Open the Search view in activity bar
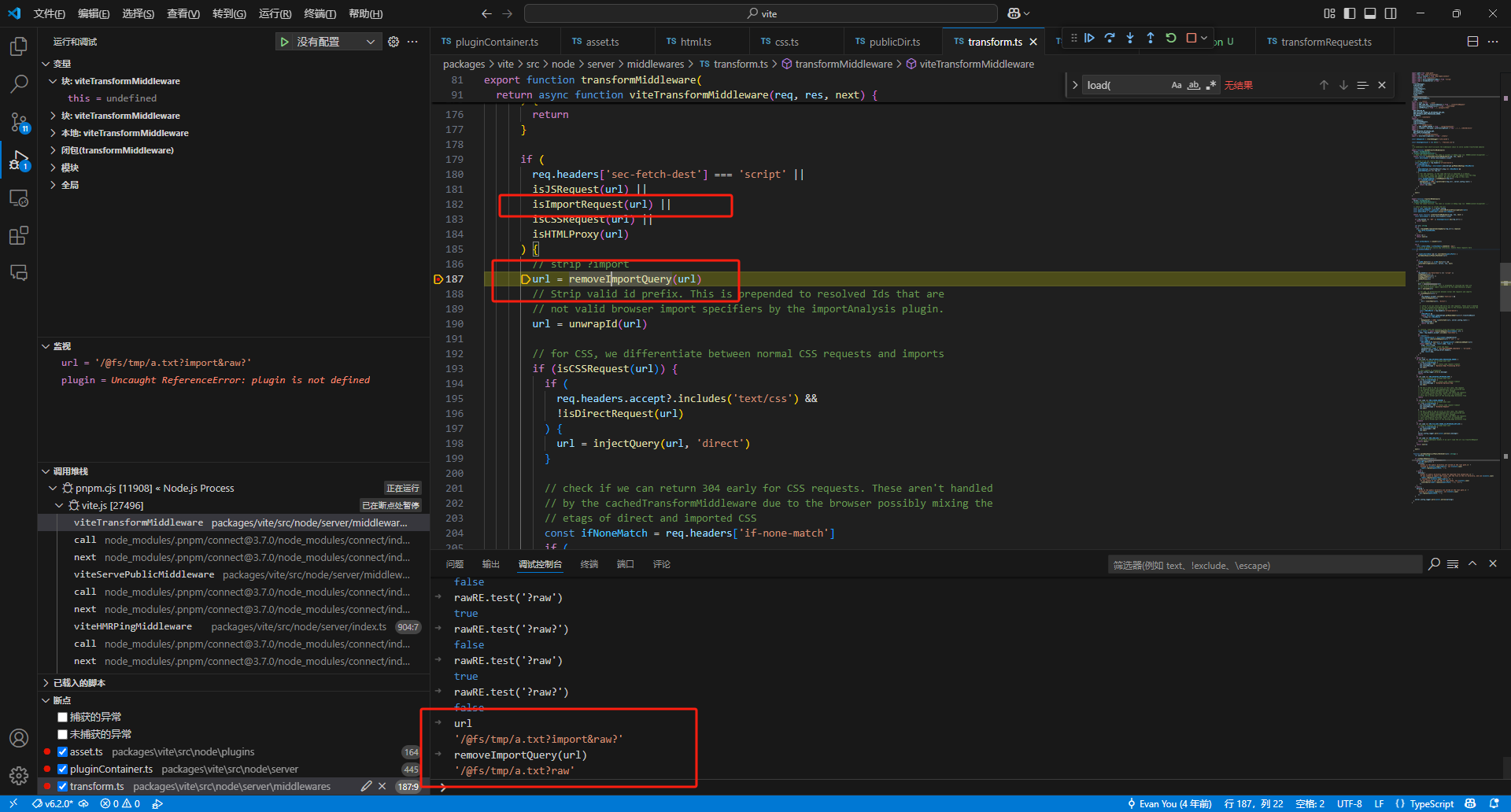This screenshot has width=1511, height=812. point(19,83)
